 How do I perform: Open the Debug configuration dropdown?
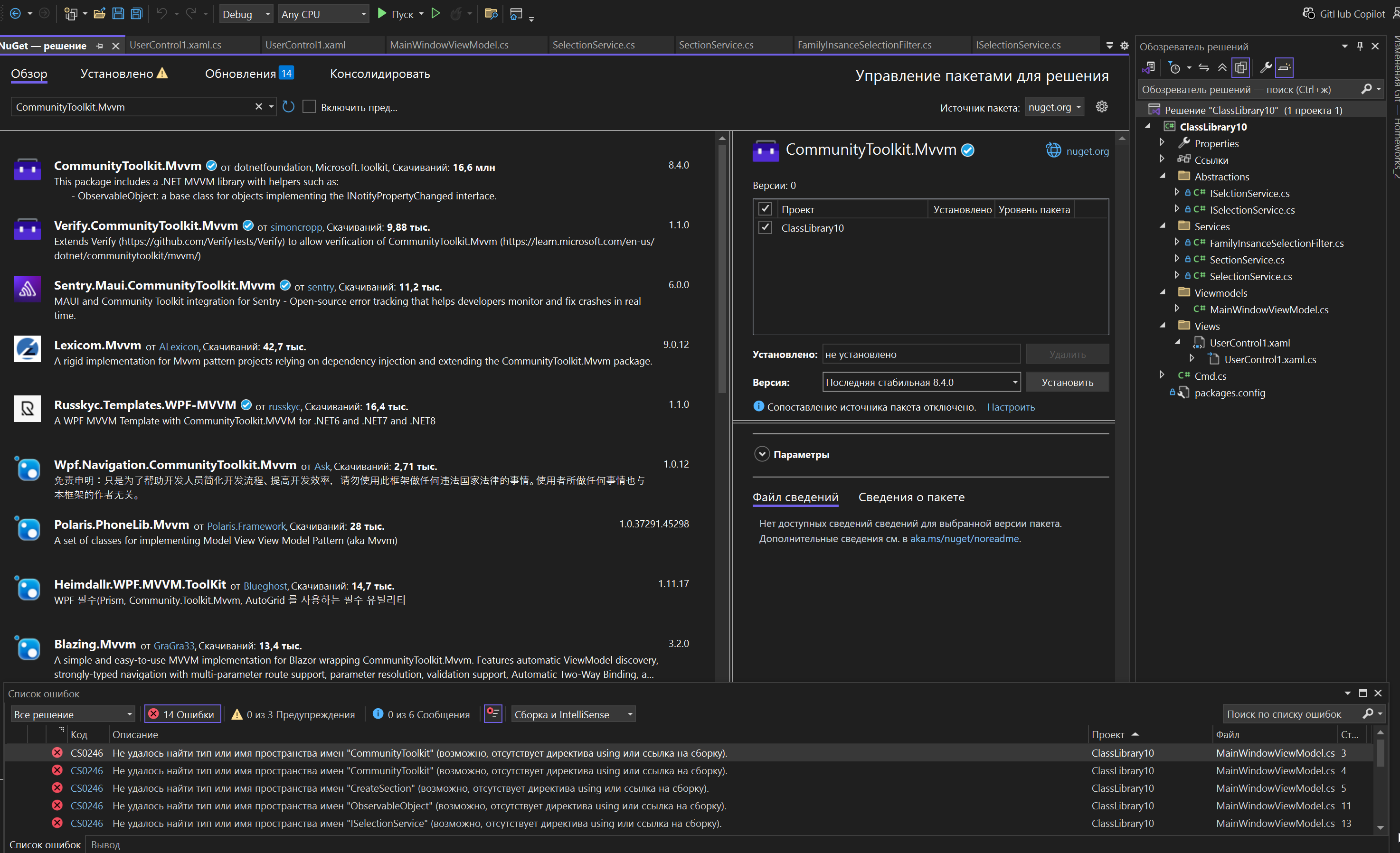246,14
